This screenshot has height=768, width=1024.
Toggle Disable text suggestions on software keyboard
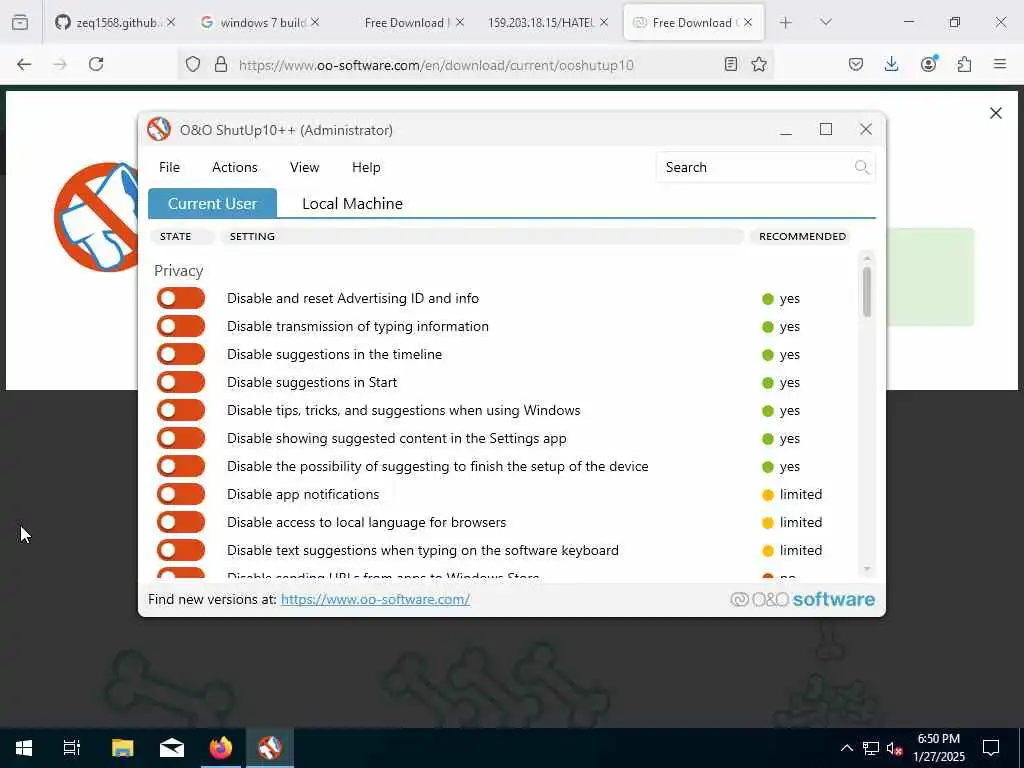click(181, 551)
